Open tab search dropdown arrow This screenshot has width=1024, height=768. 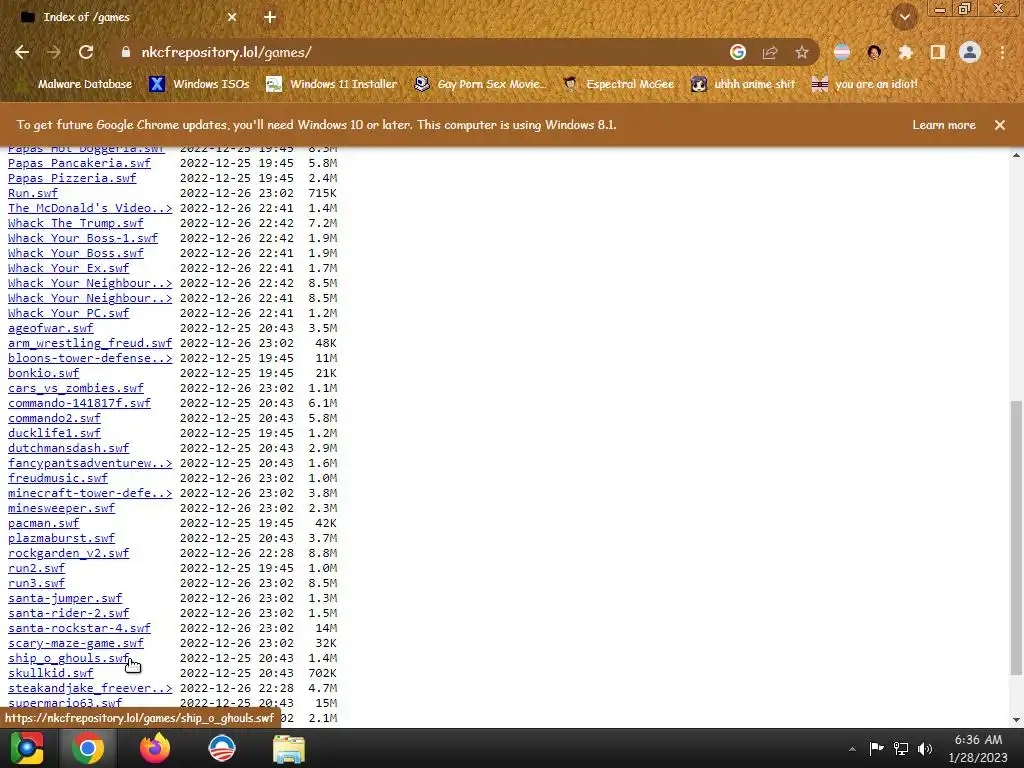(905, 18)
